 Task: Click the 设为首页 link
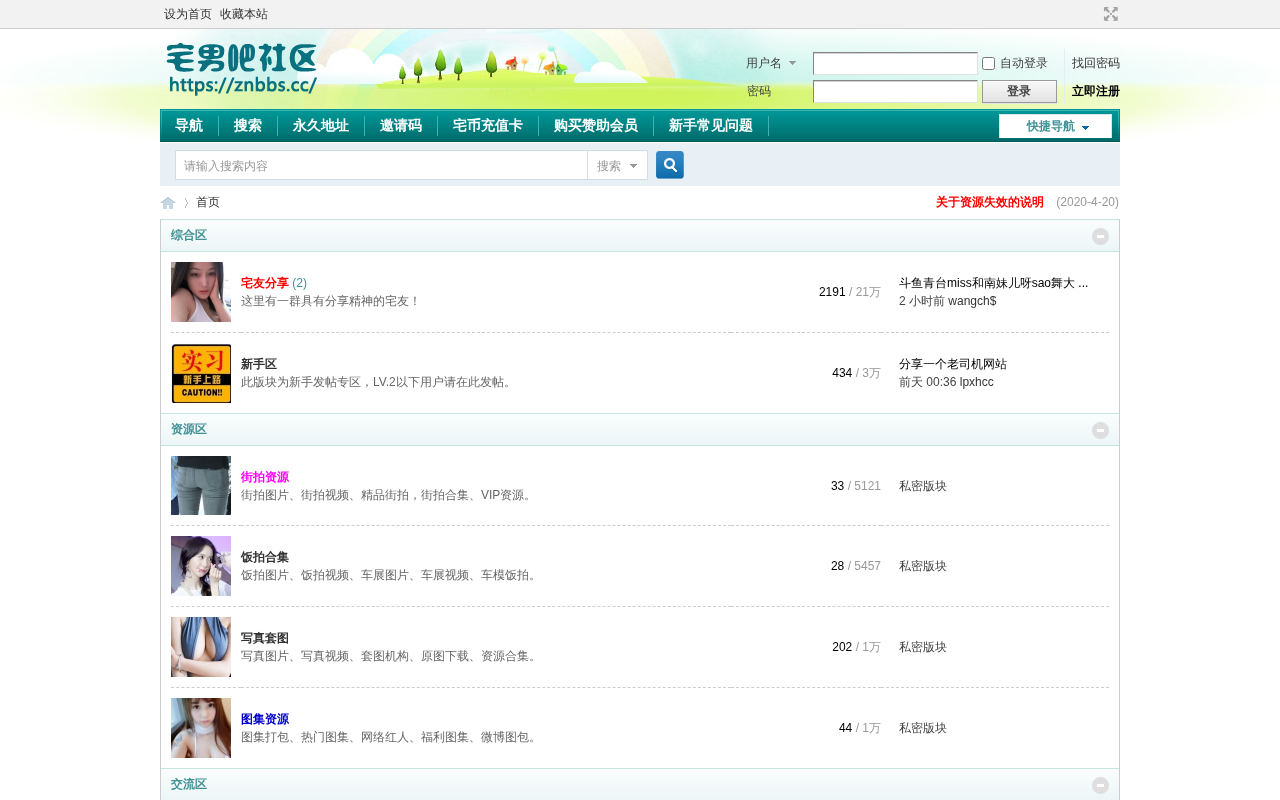188,14
